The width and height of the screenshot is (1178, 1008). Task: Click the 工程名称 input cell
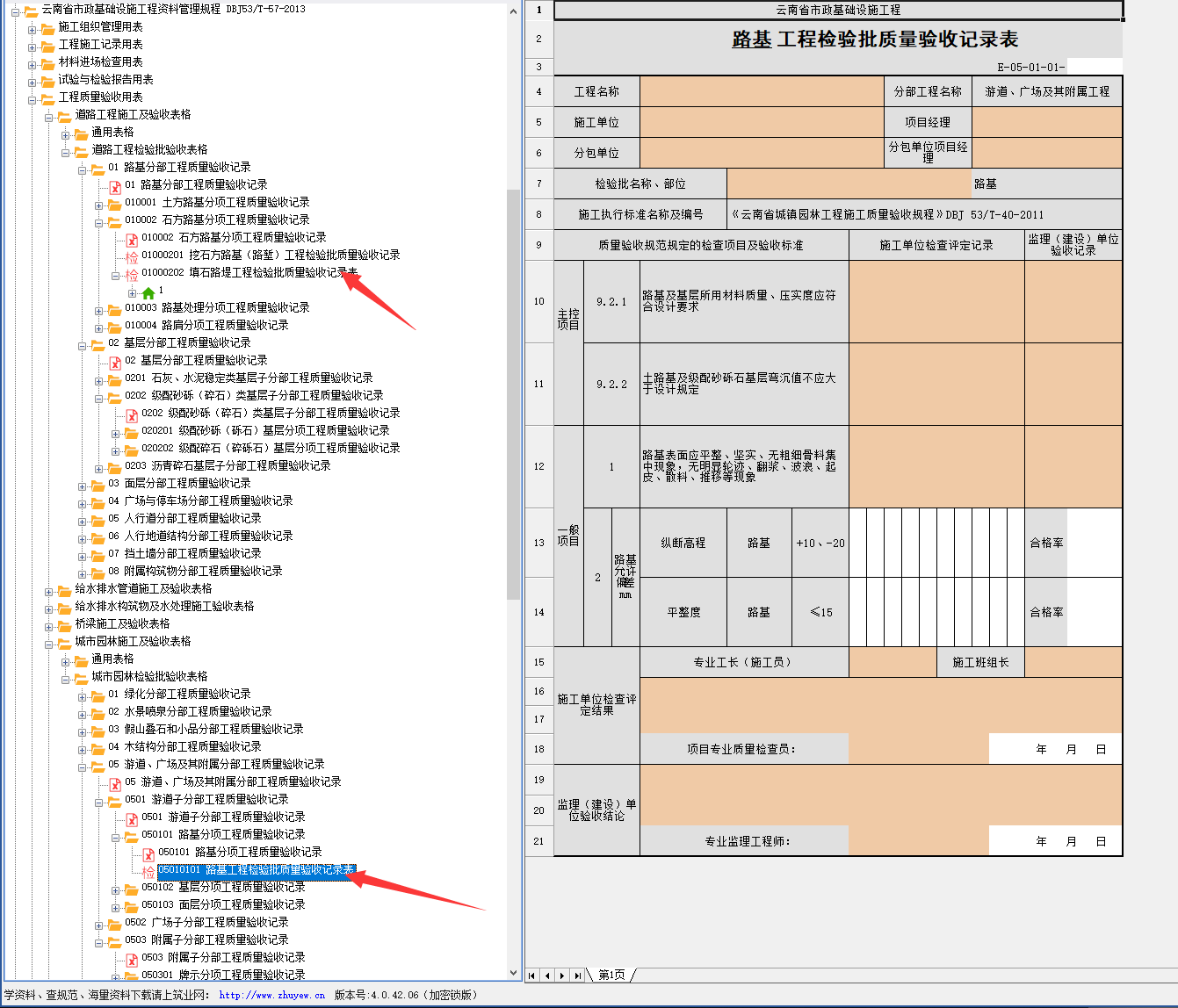click(x=762, y=91)
